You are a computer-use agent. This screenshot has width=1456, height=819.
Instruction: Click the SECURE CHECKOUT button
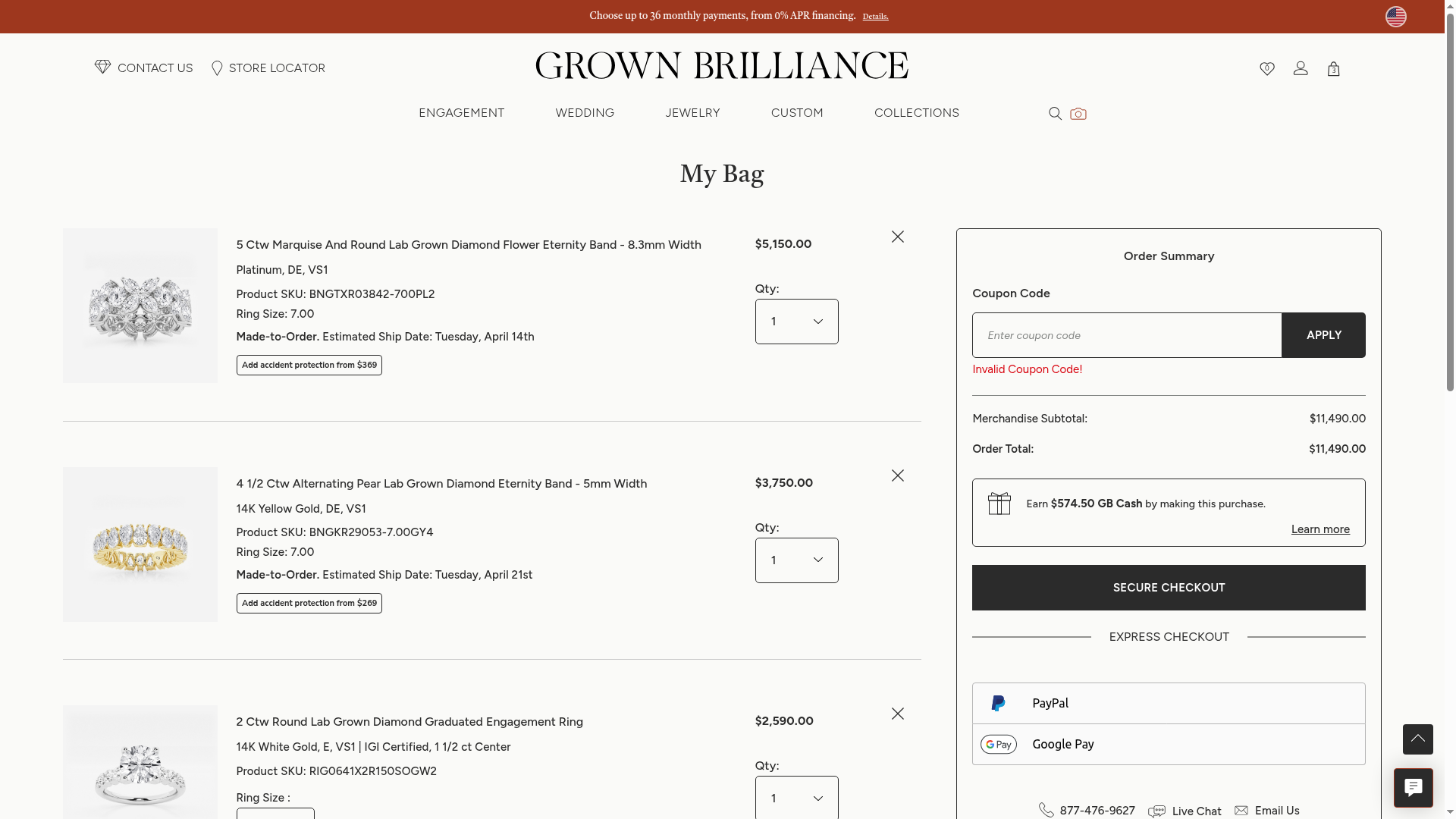[1168, 588]
